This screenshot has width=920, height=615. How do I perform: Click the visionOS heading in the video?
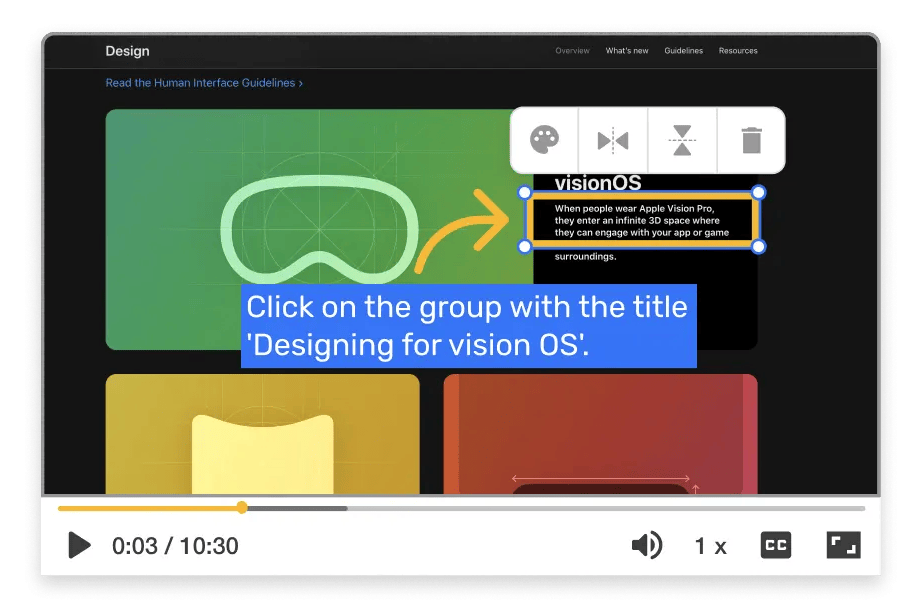point(598,183)
